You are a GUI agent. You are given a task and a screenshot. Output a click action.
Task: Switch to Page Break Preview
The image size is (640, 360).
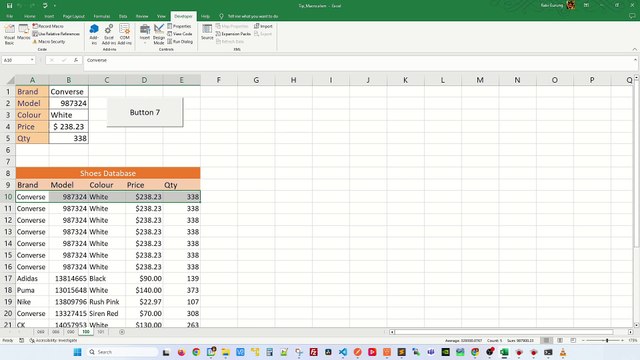(573, 340)
